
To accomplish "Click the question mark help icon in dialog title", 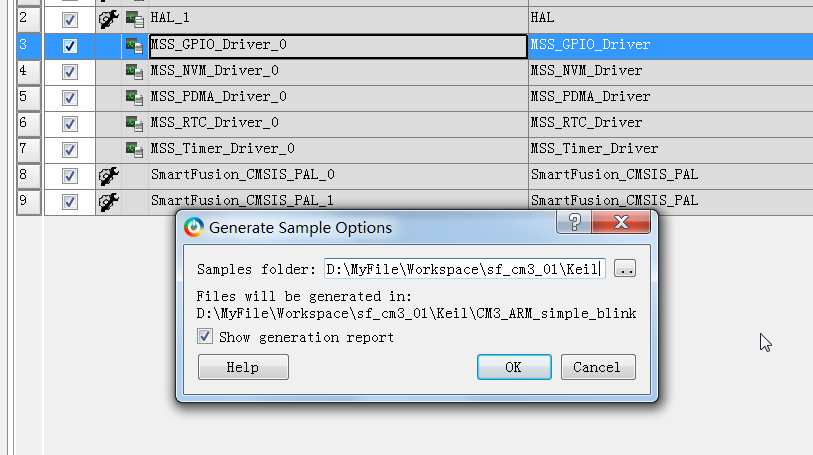I will click(x=574, y=222).
